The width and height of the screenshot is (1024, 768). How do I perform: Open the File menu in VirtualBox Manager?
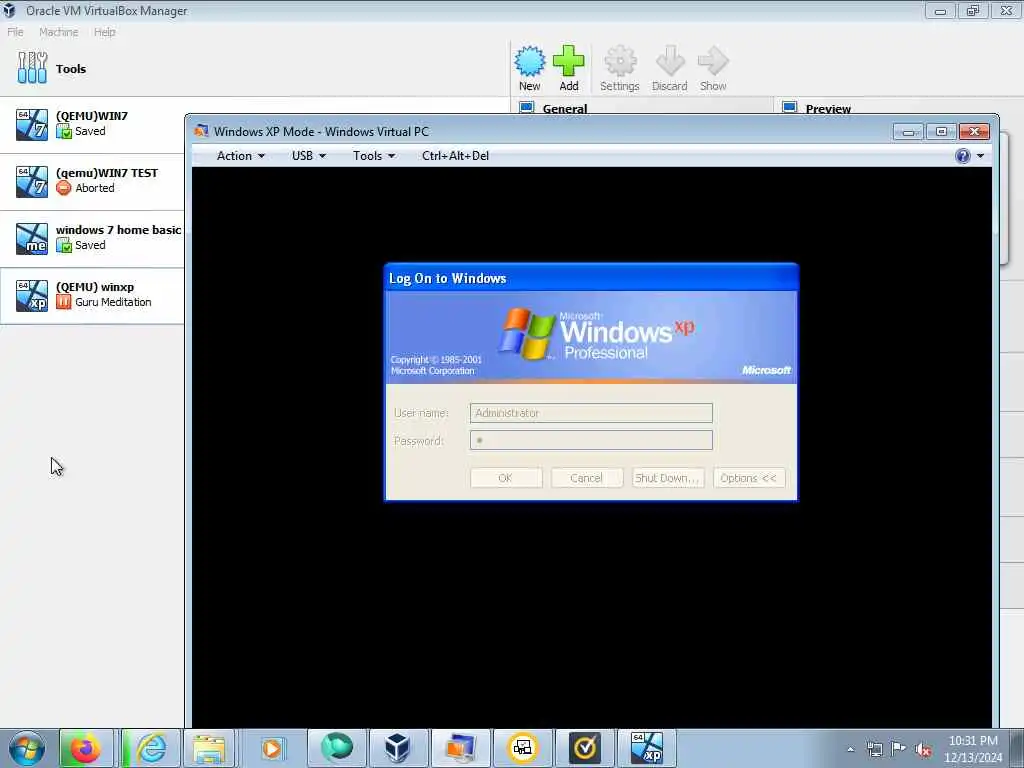point(15,32)
